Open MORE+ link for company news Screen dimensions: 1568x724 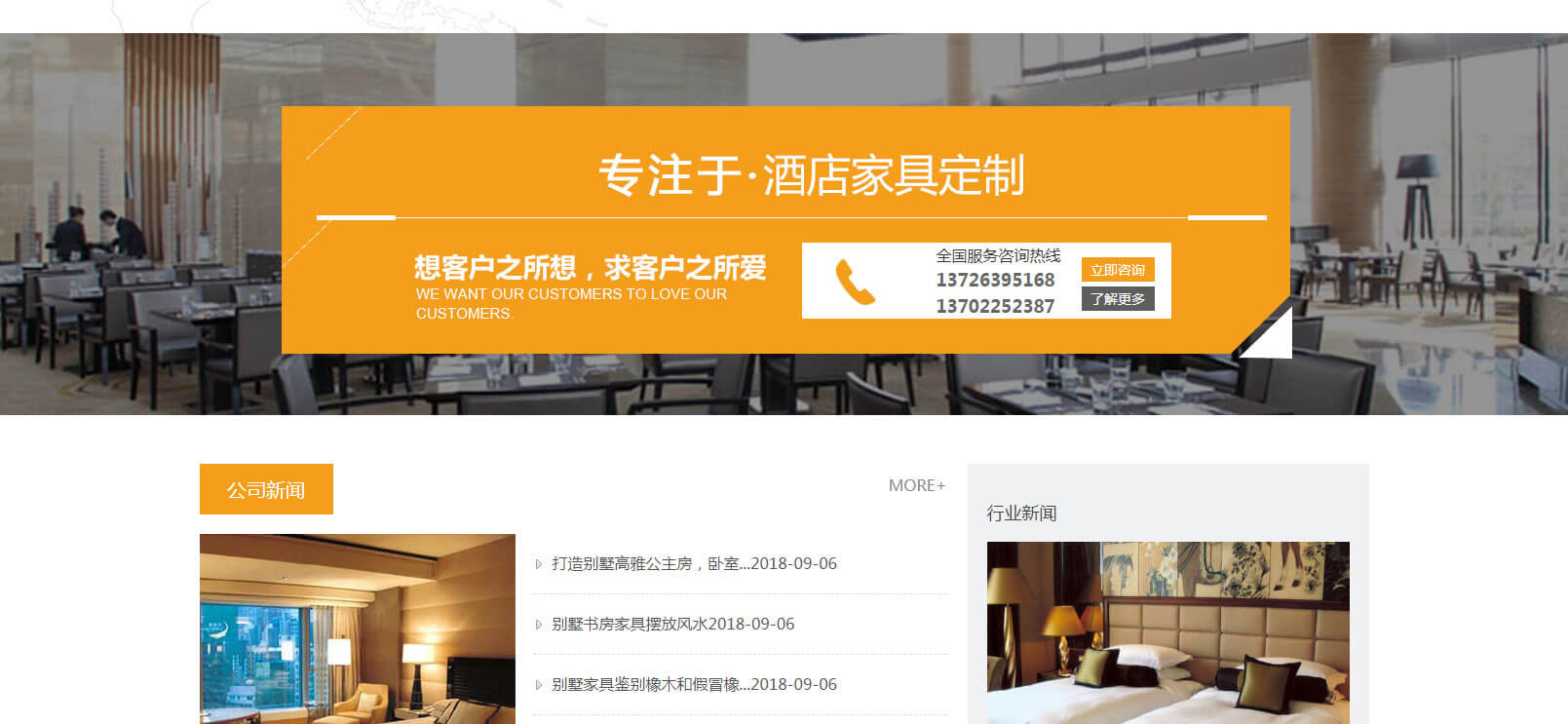[917, 485]
